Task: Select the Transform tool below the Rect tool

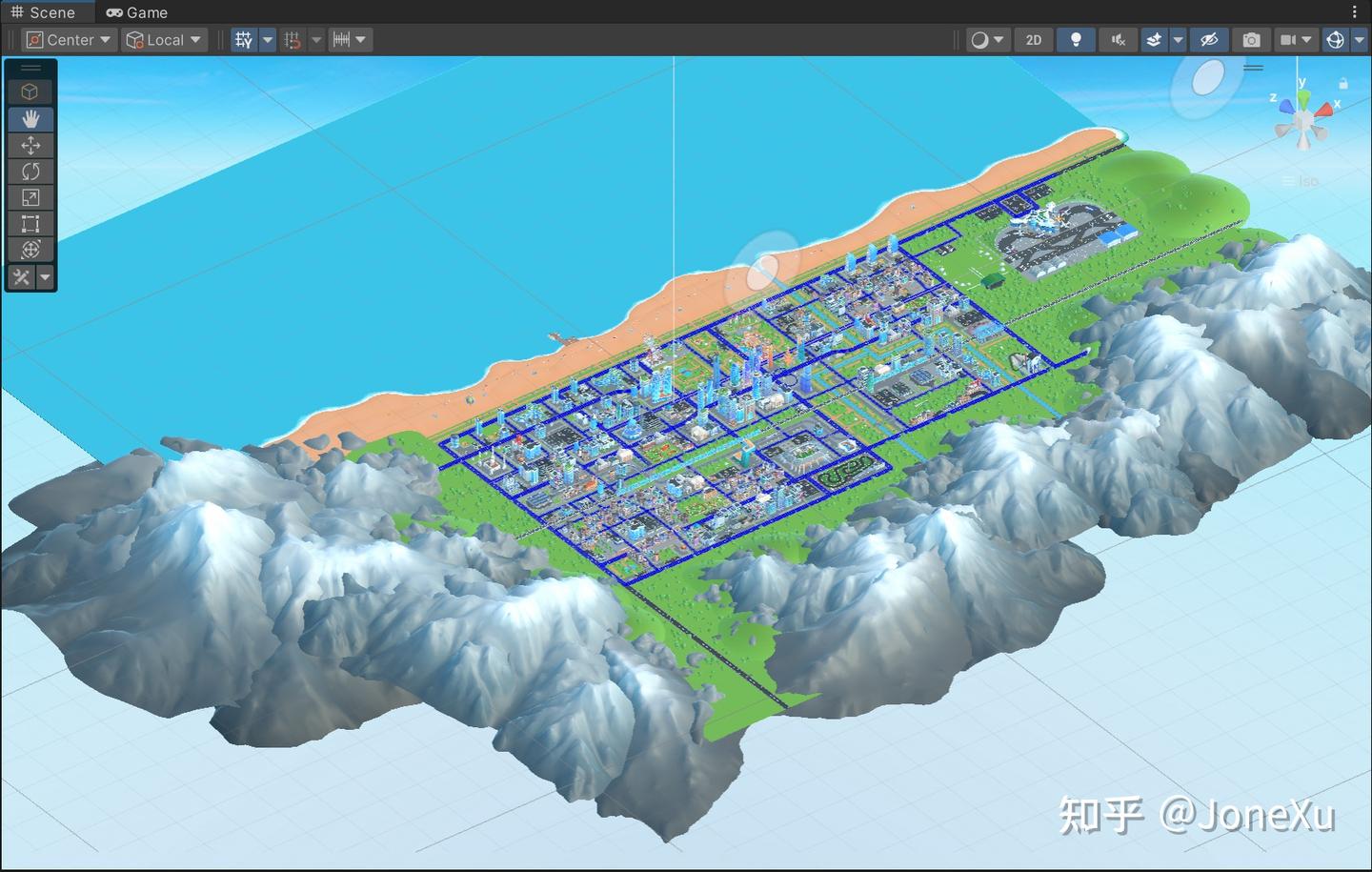Action: tap(30, 249)
